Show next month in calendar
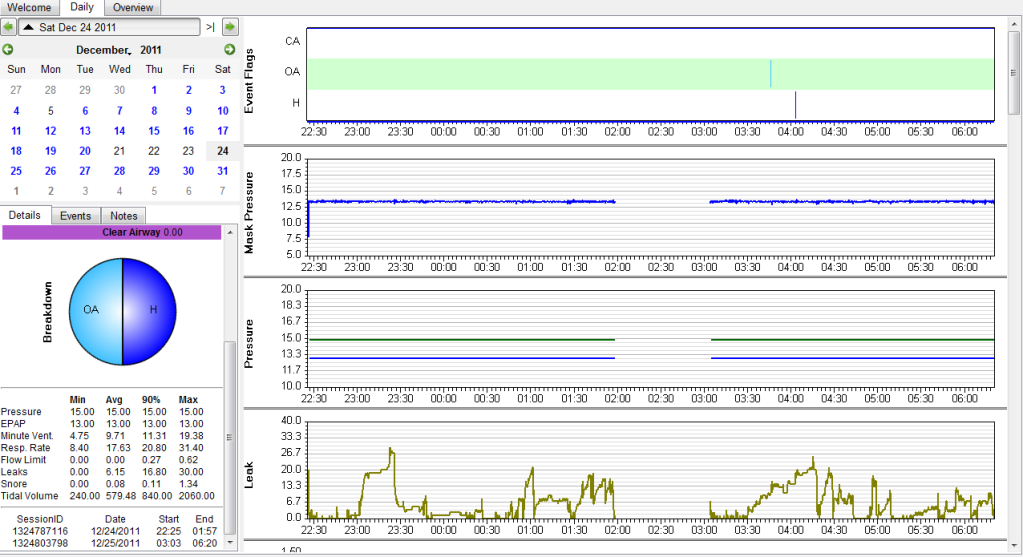The image size is (1023, 557). [x=229, y=49]
